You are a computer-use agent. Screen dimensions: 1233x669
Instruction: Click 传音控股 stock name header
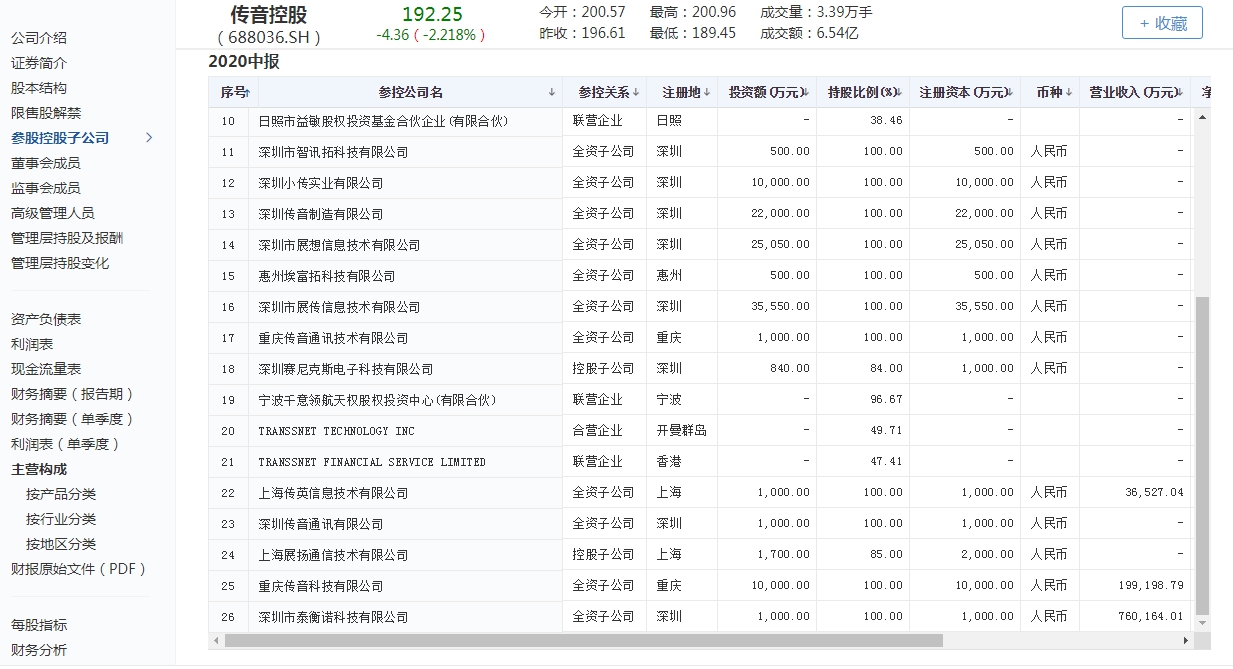point(269,15)
